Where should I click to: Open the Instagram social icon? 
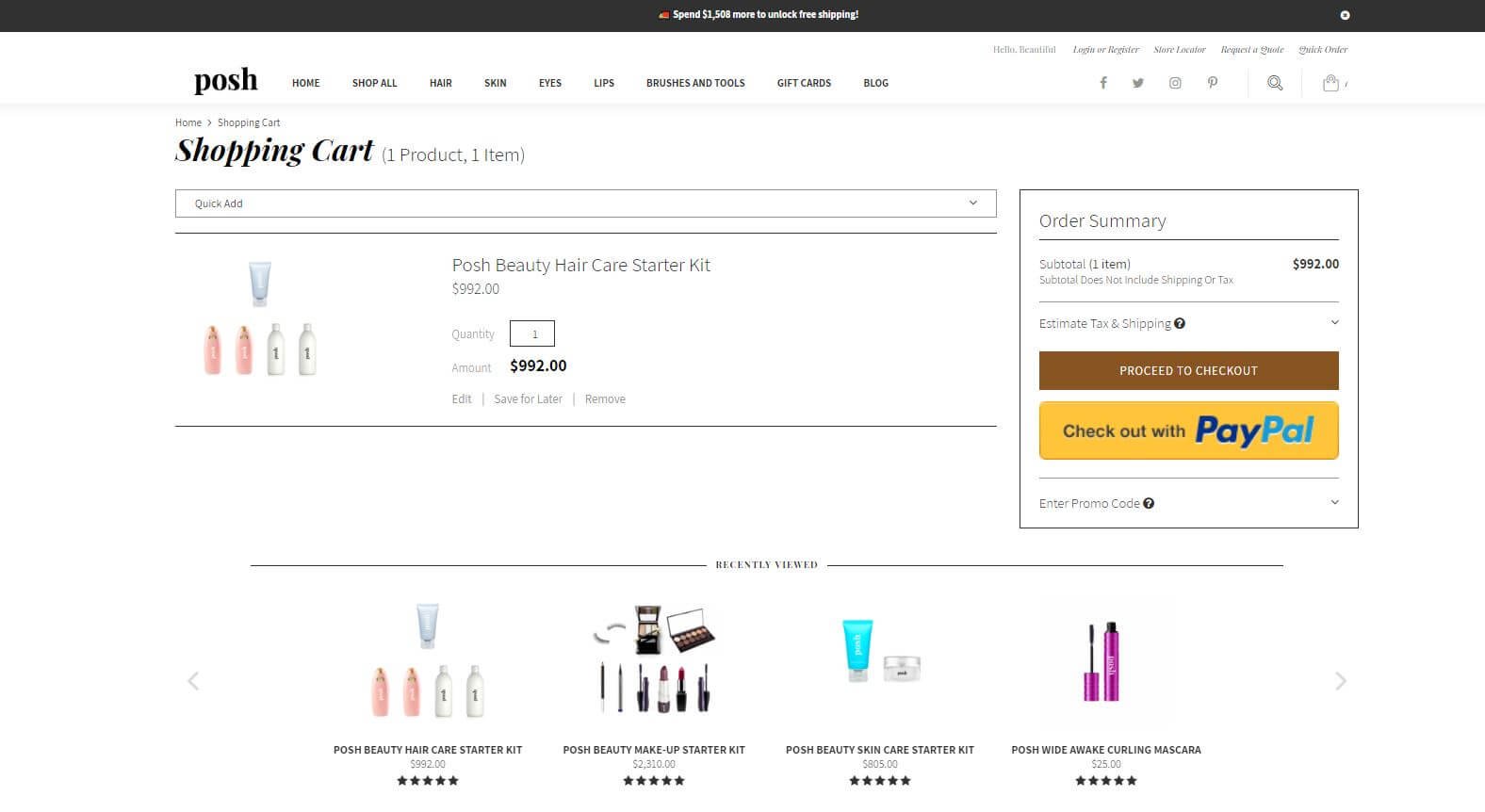1175,83
